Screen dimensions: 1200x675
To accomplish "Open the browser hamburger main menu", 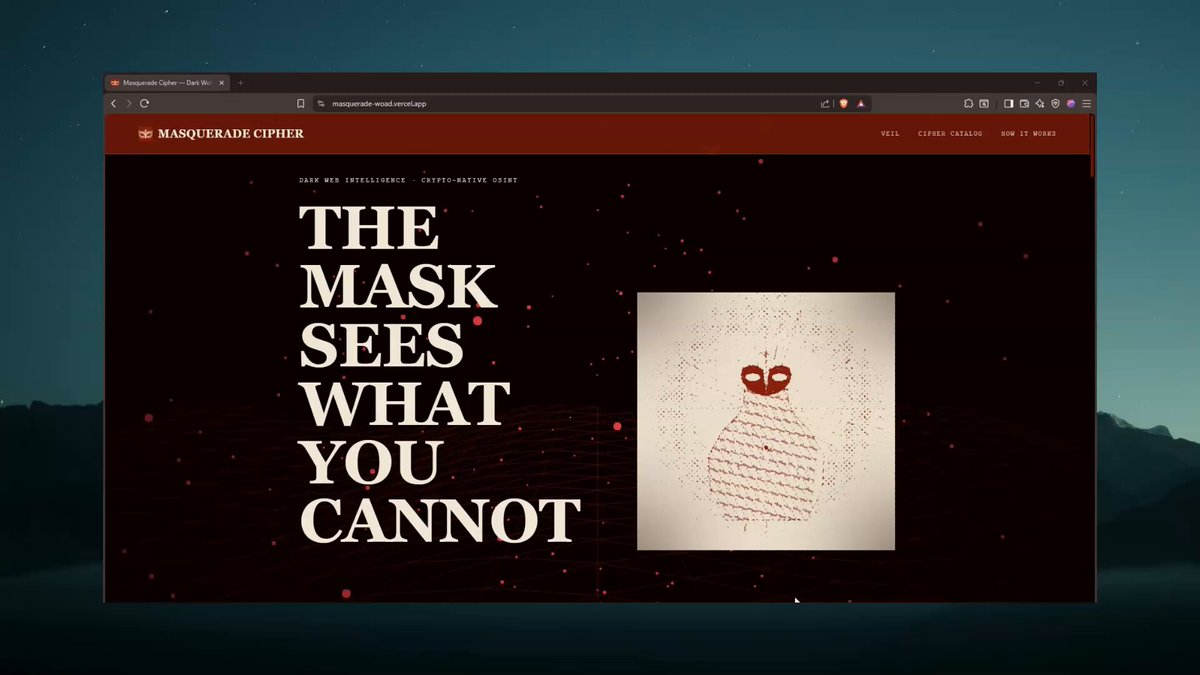I will tap(1086, 103).
